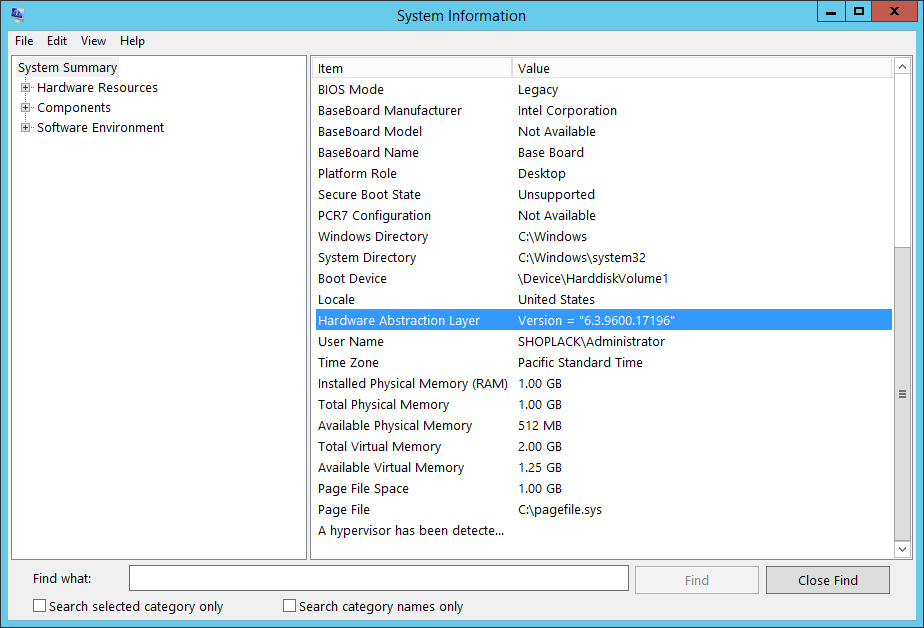Select the Page File Space row
The width and height of the screenshot is (924, 628).
603,489
